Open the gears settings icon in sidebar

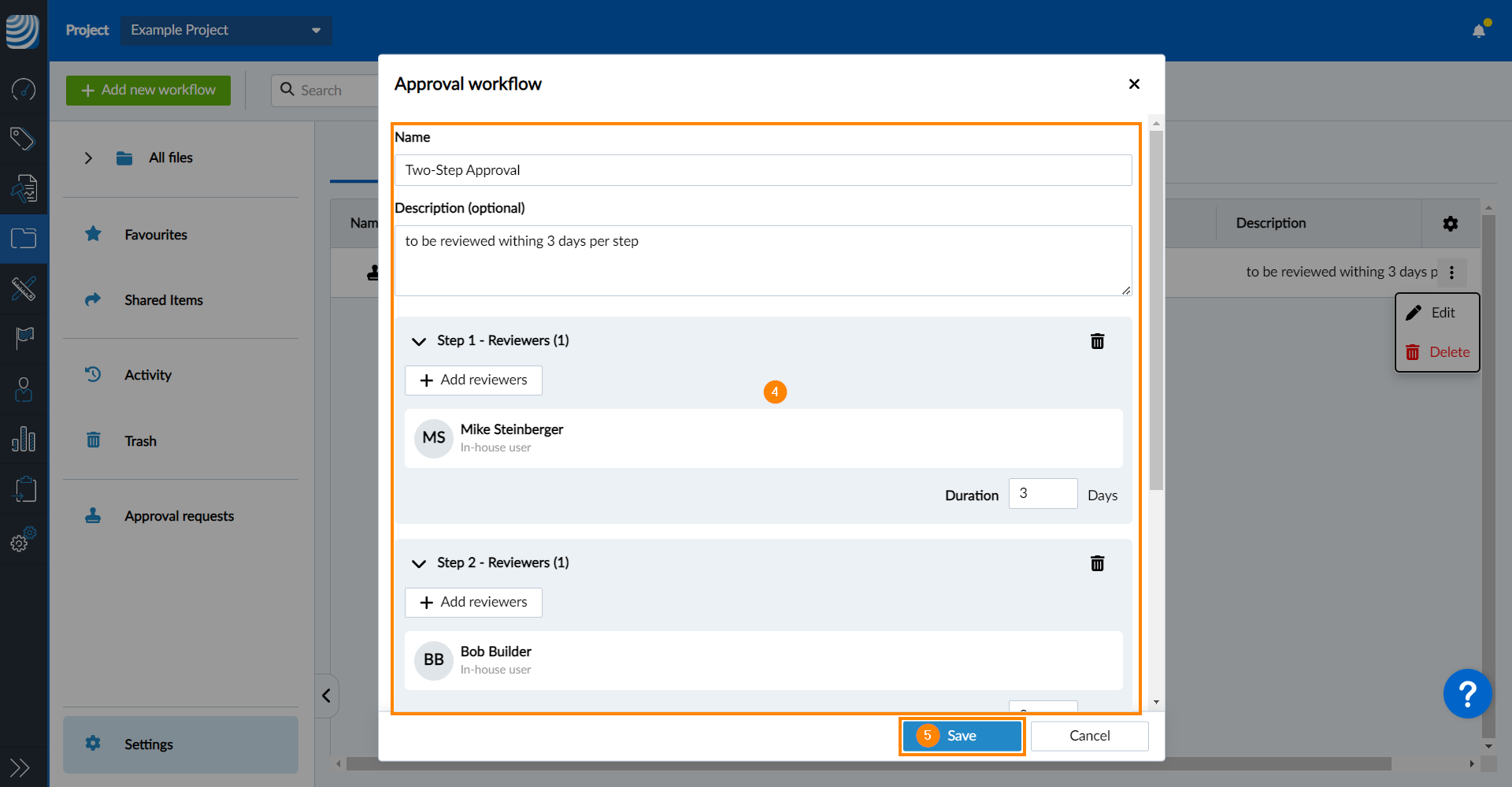[x=24, y=539]
